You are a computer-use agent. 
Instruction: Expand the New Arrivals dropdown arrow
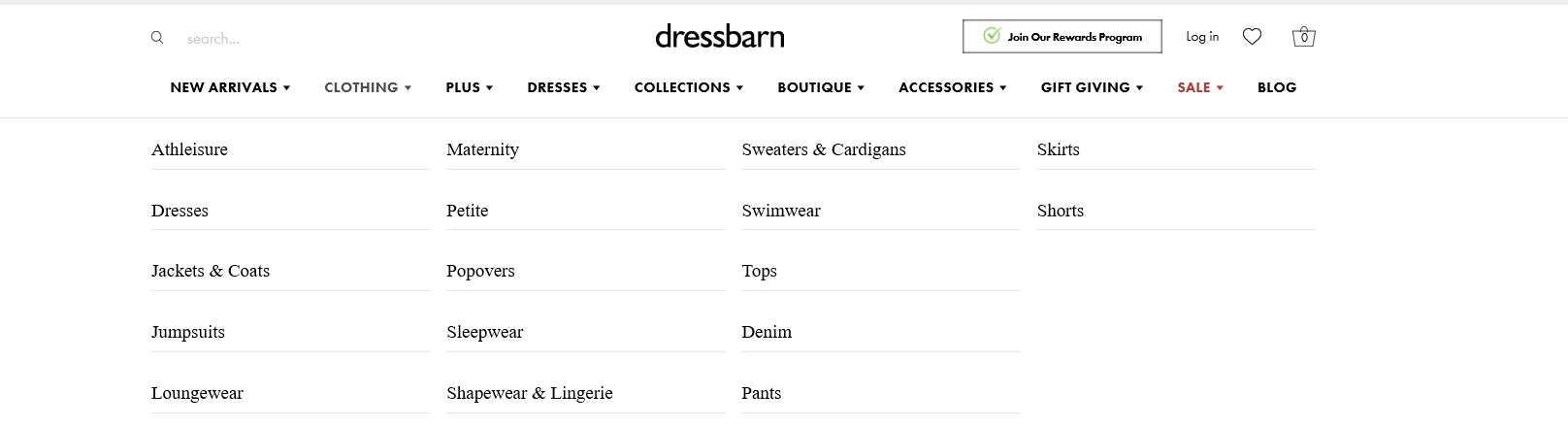click(x=286, y=88)
